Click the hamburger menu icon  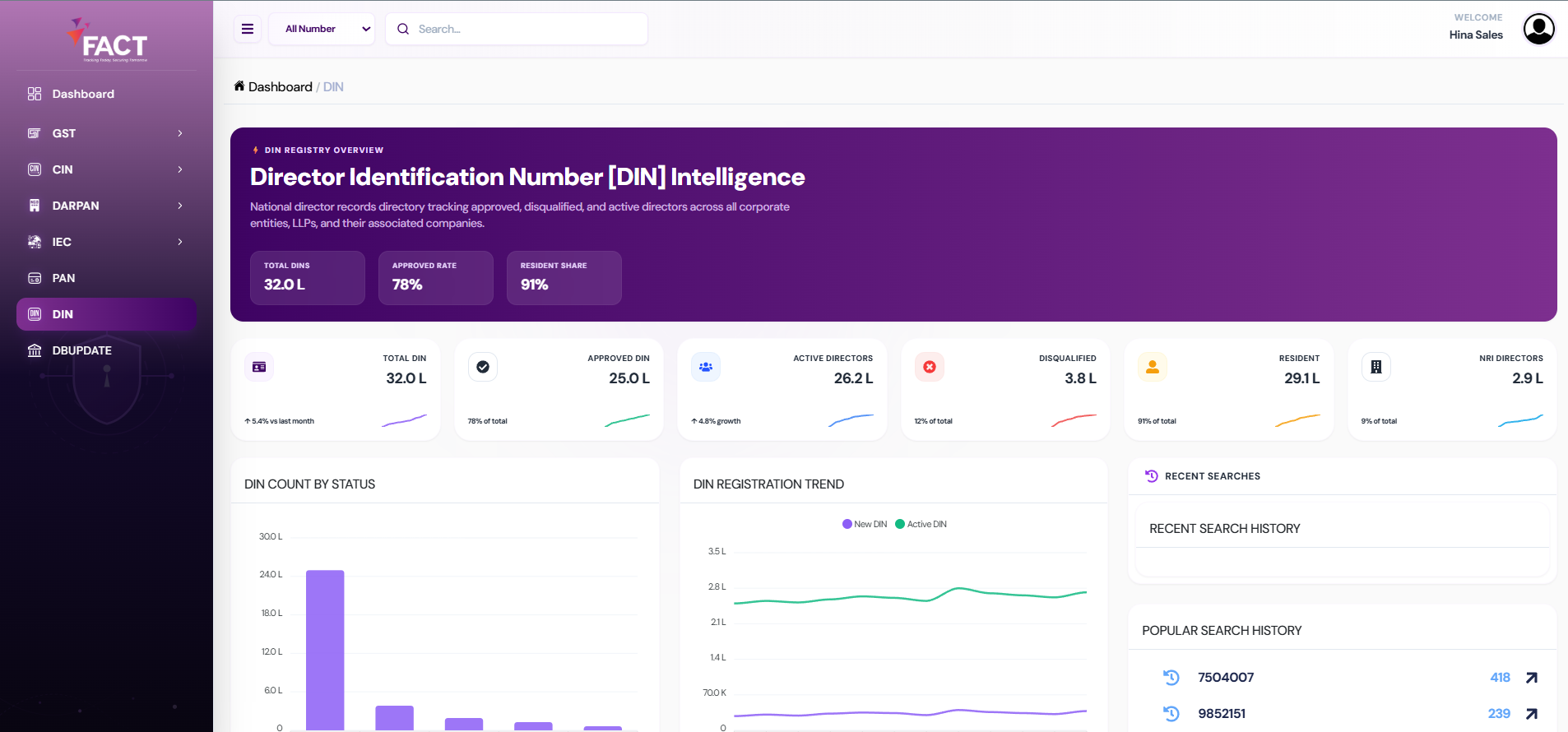[248, 29]
